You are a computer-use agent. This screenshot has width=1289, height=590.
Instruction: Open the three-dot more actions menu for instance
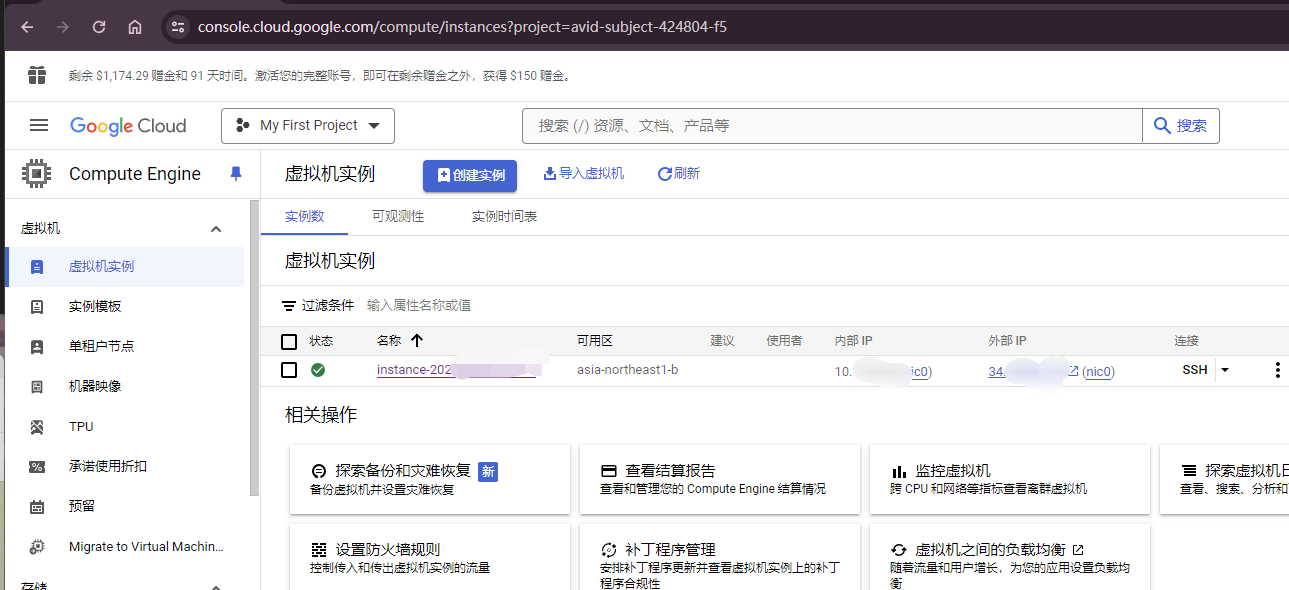click(x=1277, y=370)
